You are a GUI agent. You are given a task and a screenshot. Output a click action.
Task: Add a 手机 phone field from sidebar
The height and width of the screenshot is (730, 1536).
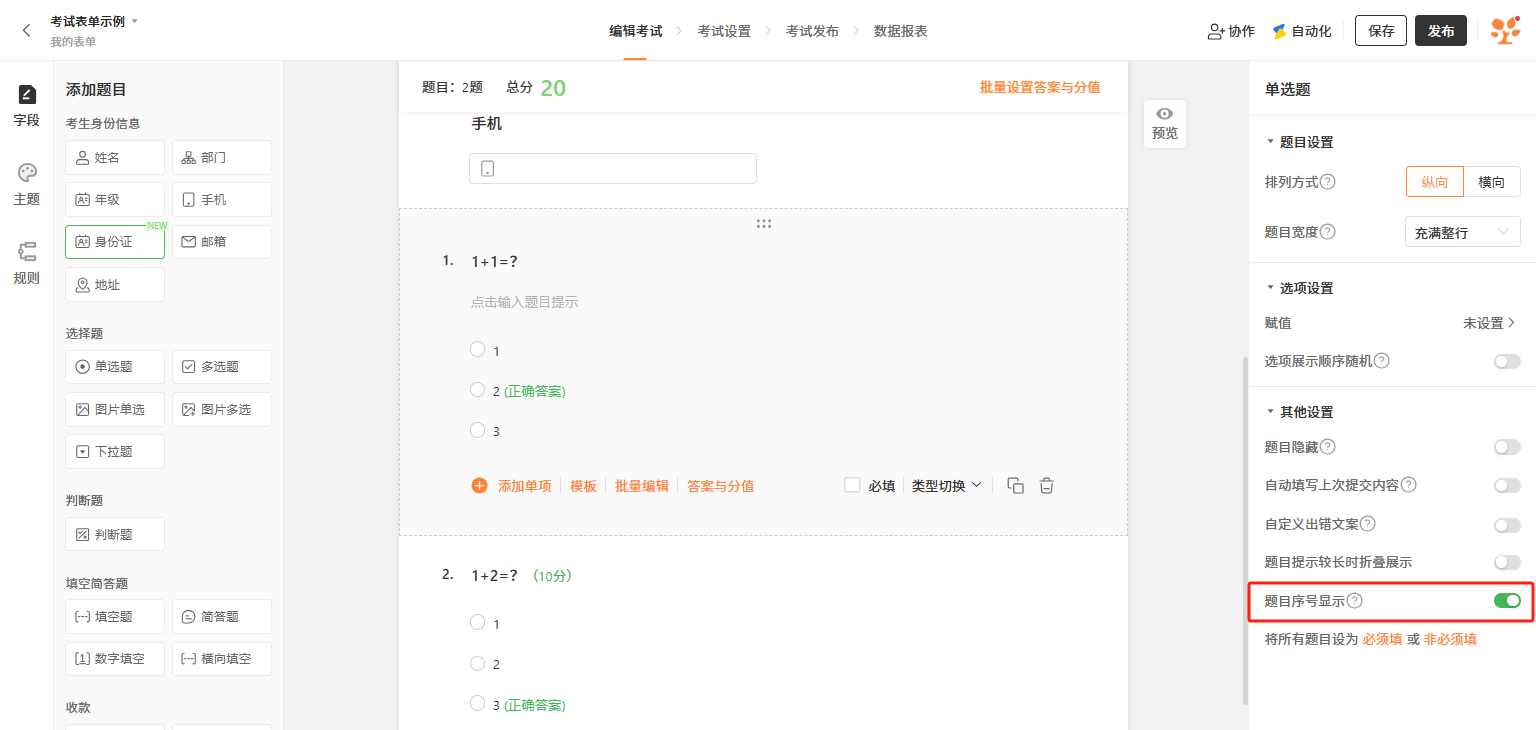(222, 200)
